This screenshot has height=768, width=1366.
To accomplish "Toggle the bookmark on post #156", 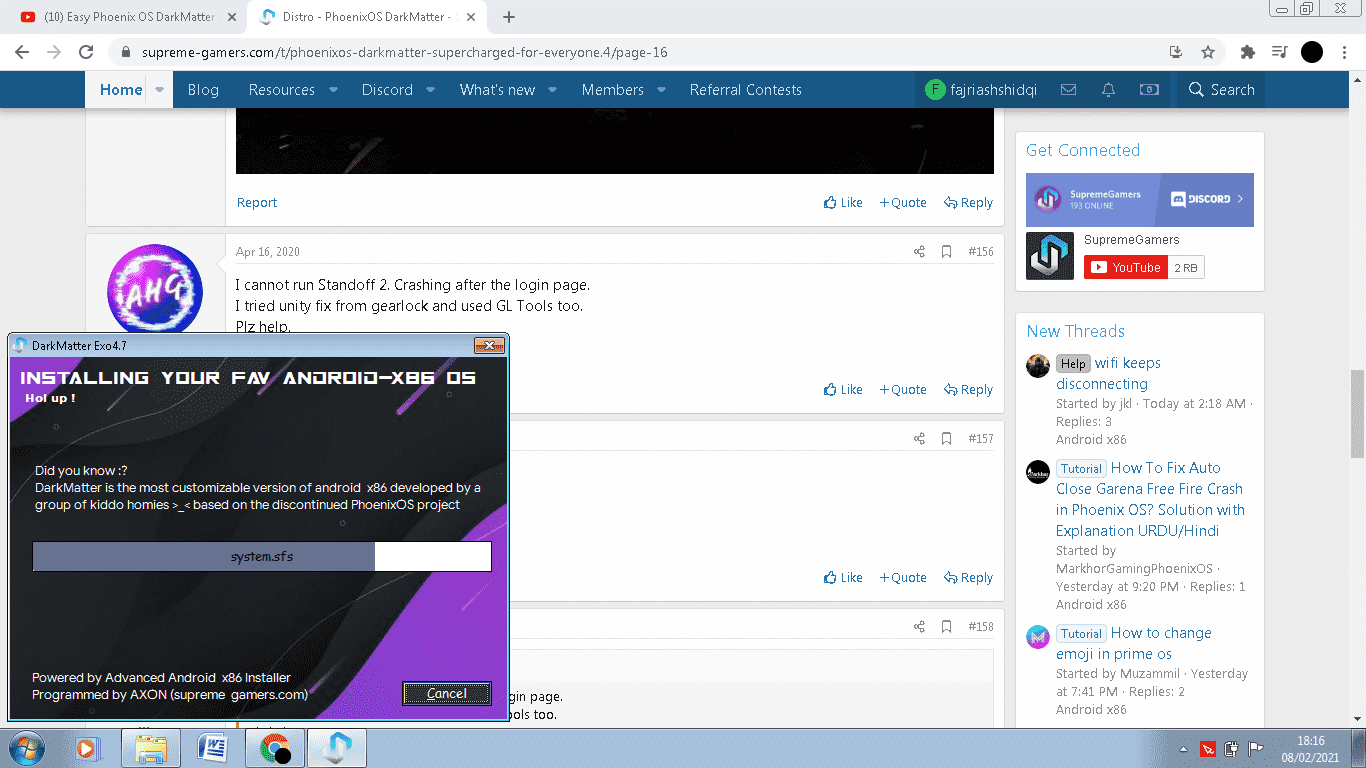I will [x=946, y=252].
